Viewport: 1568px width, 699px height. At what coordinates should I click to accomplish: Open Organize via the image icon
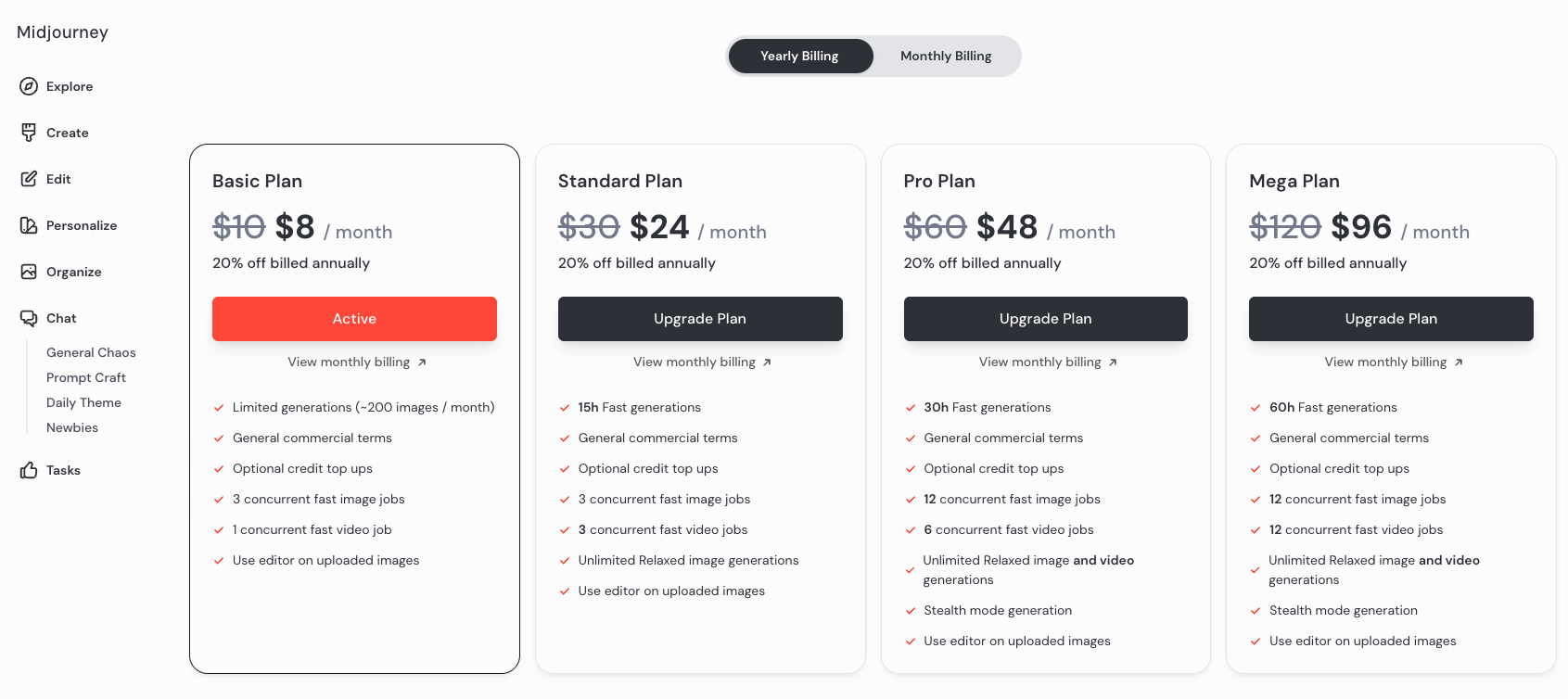tap(30, 272)
